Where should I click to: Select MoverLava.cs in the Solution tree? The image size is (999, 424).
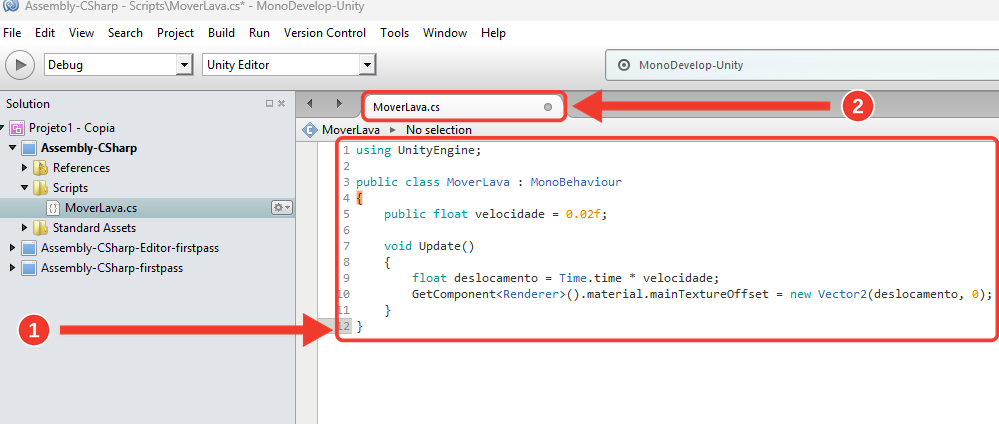(101, 208)
